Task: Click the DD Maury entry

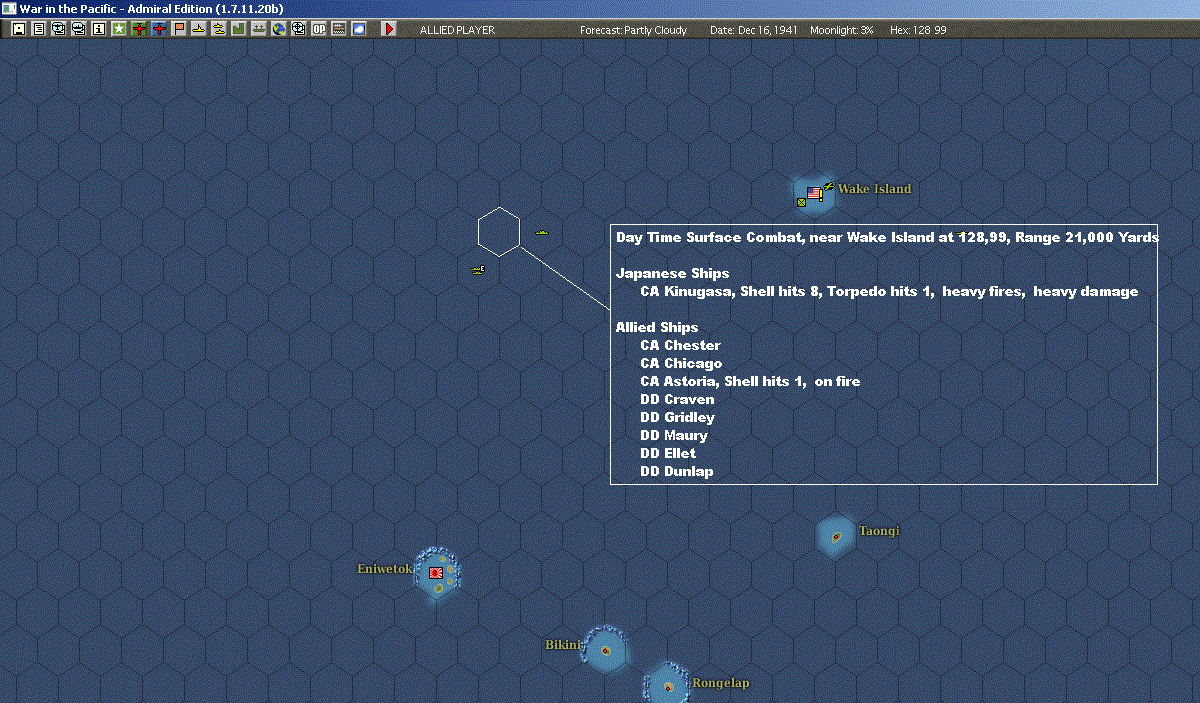Action: (674, 436)
